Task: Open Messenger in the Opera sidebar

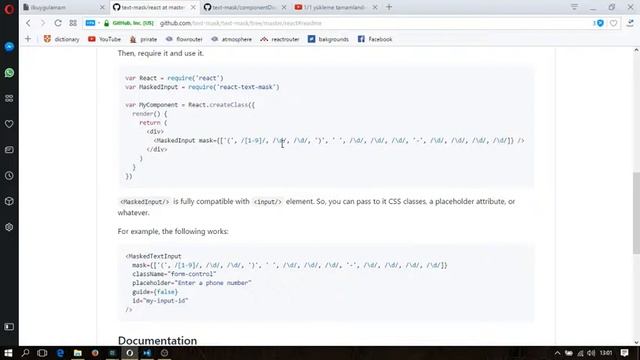Action: (x=9, y=47)
